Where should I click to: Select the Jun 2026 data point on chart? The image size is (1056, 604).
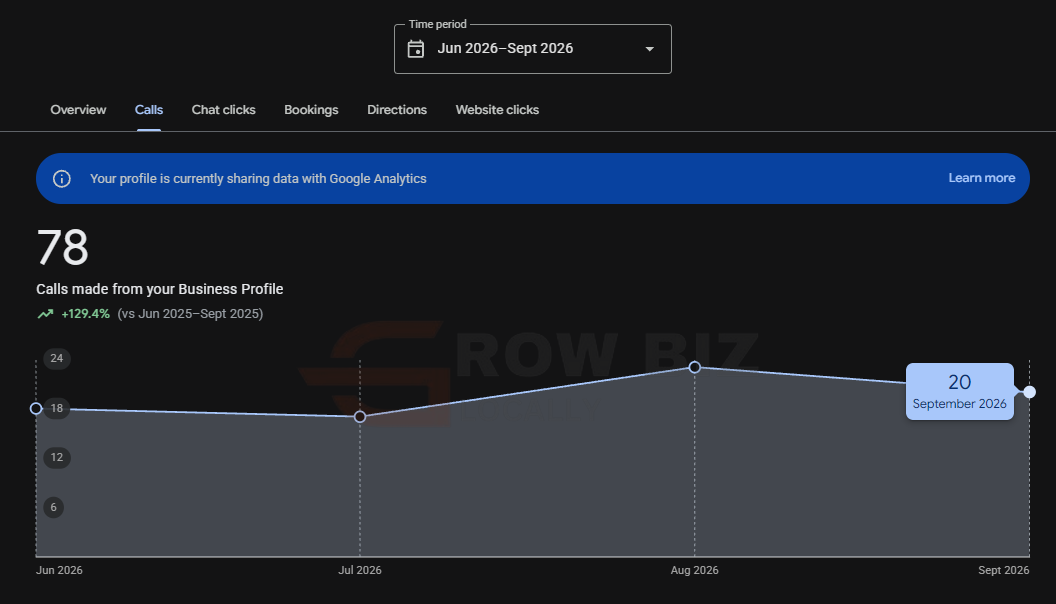36,409
